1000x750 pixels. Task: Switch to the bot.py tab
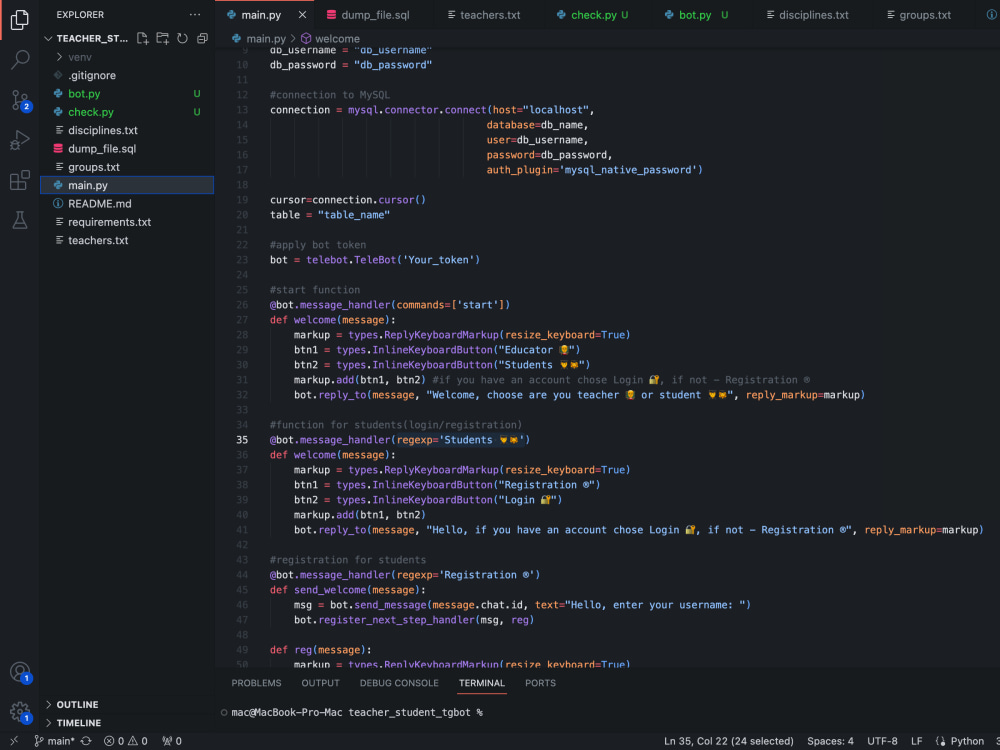coord(695,15)
